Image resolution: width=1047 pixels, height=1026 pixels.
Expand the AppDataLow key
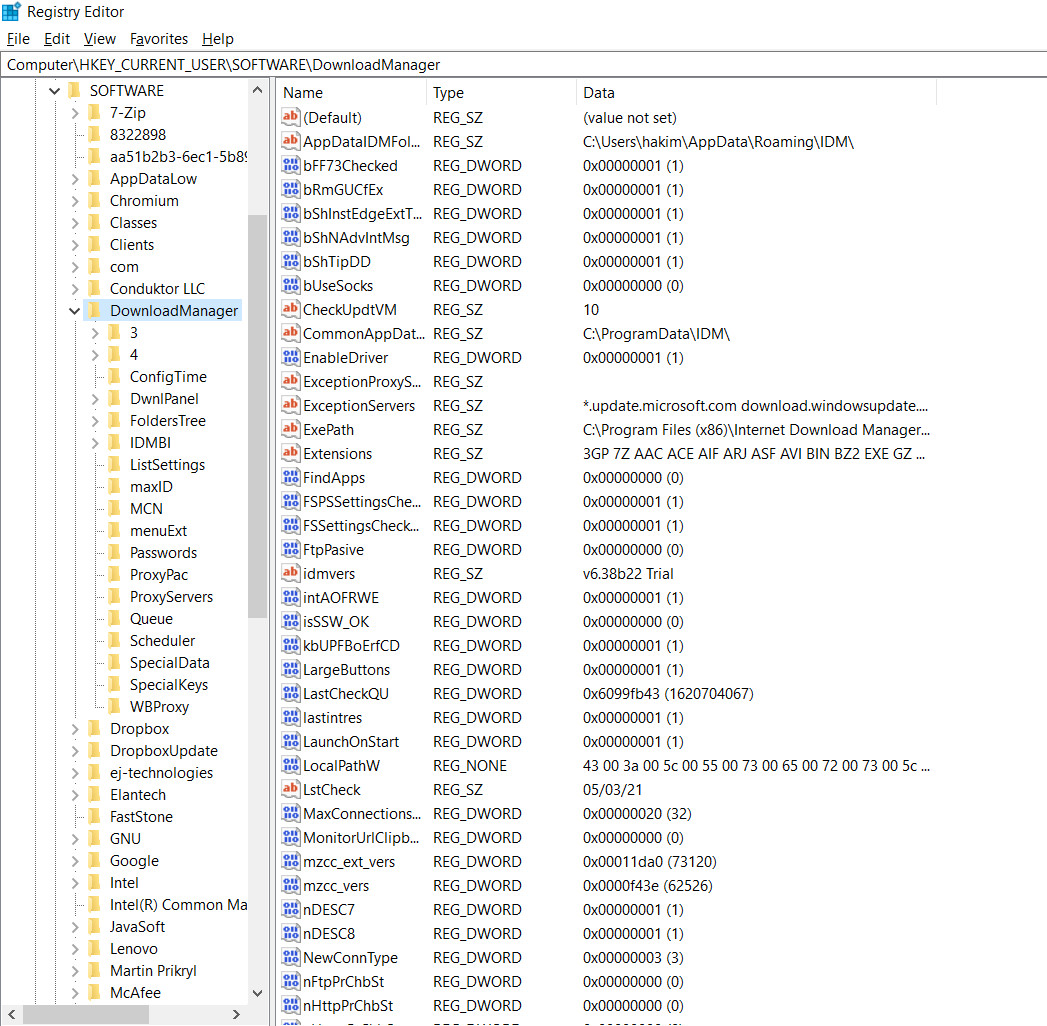[x=75, y=179]
